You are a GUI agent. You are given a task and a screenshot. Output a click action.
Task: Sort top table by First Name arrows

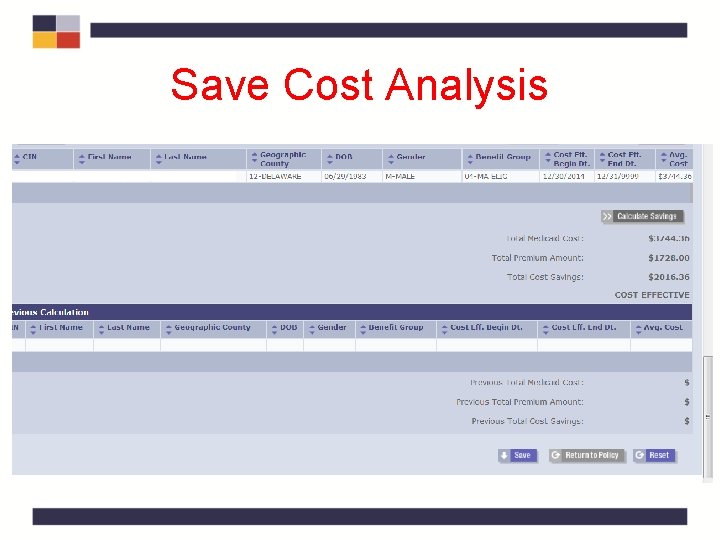(82, 159)
